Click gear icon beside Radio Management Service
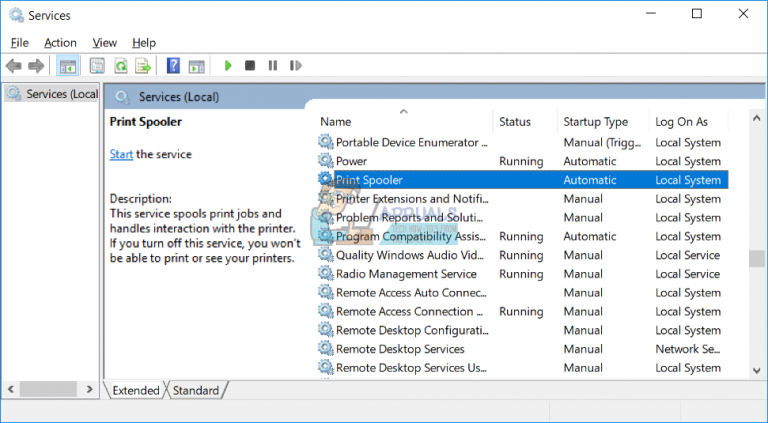 point(325,273)
